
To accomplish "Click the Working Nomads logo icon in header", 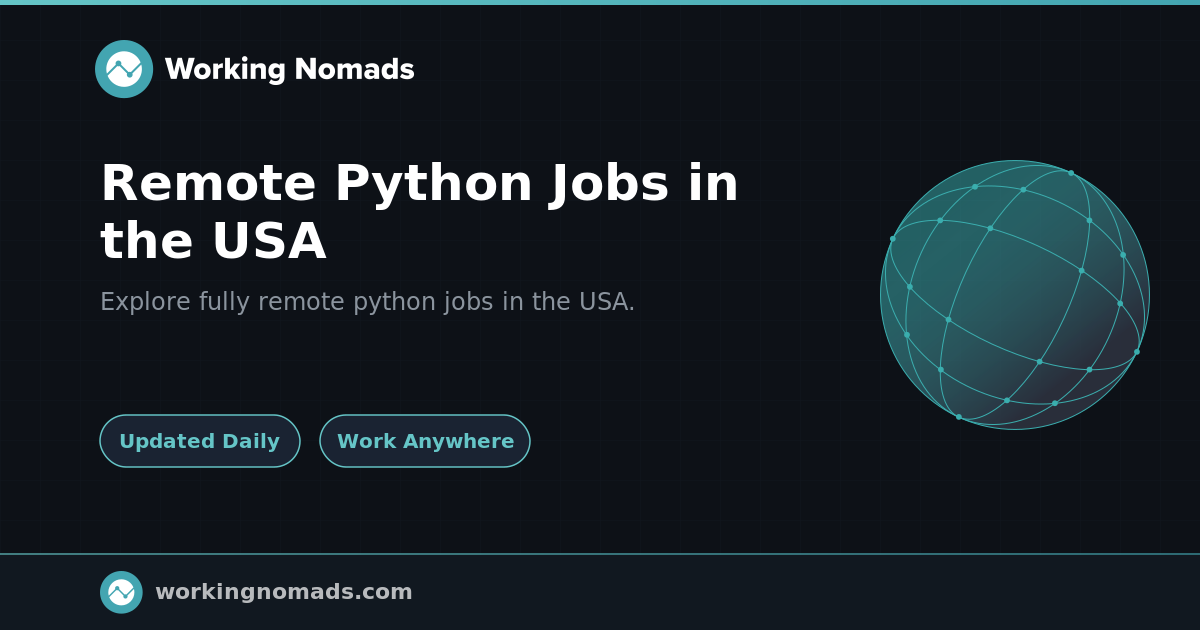I will coord(124,69).
